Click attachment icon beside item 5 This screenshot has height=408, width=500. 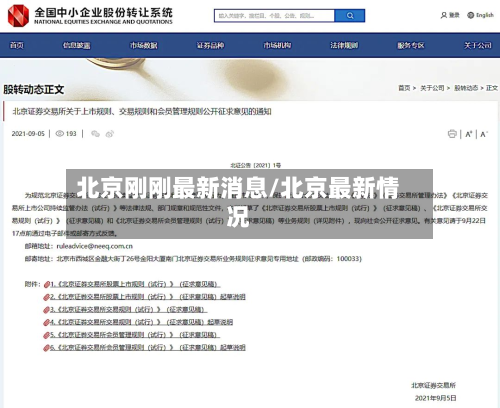tap(47, 335)
